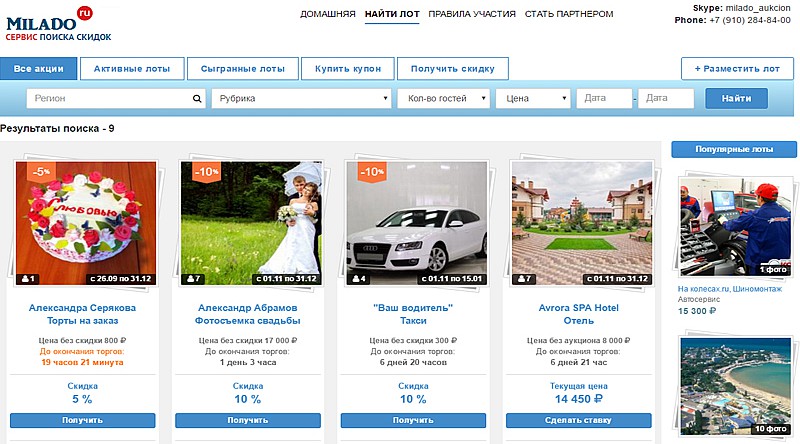Open the Рубрика dropdown
This screenshot has width=800, height=444.
301,99
